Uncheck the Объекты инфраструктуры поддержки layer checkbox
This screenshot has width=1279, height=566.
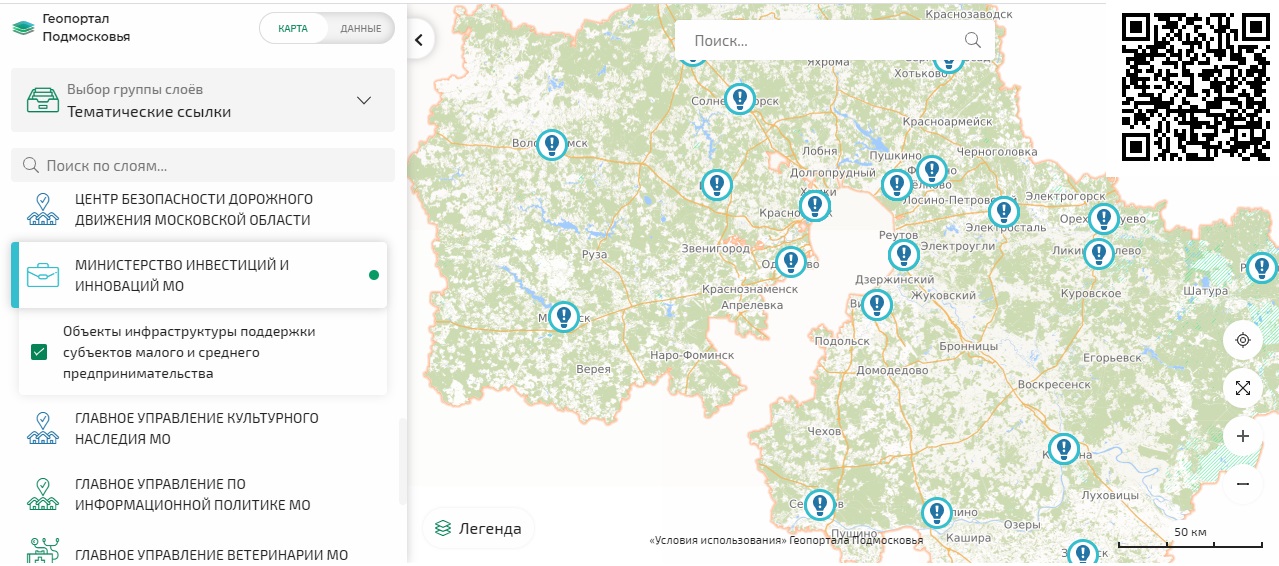39,352
